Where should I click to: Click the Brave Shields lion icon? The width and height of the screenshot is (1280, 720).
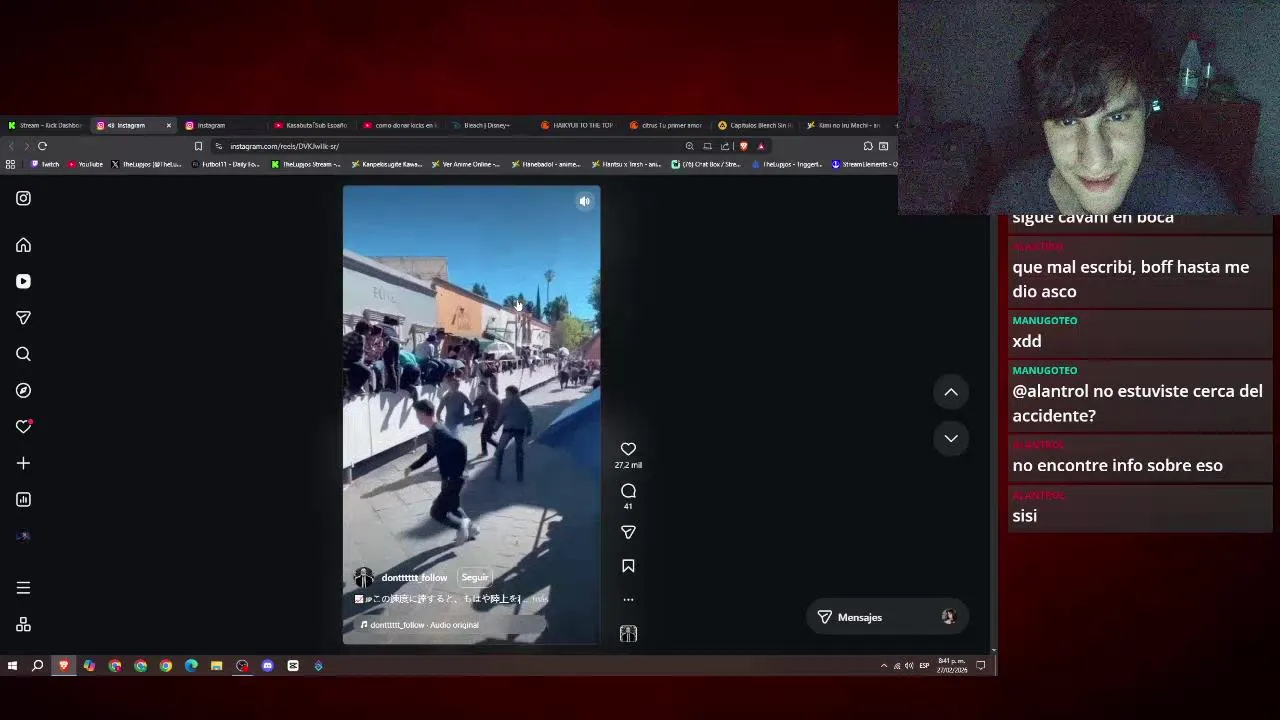pos(743,146)
